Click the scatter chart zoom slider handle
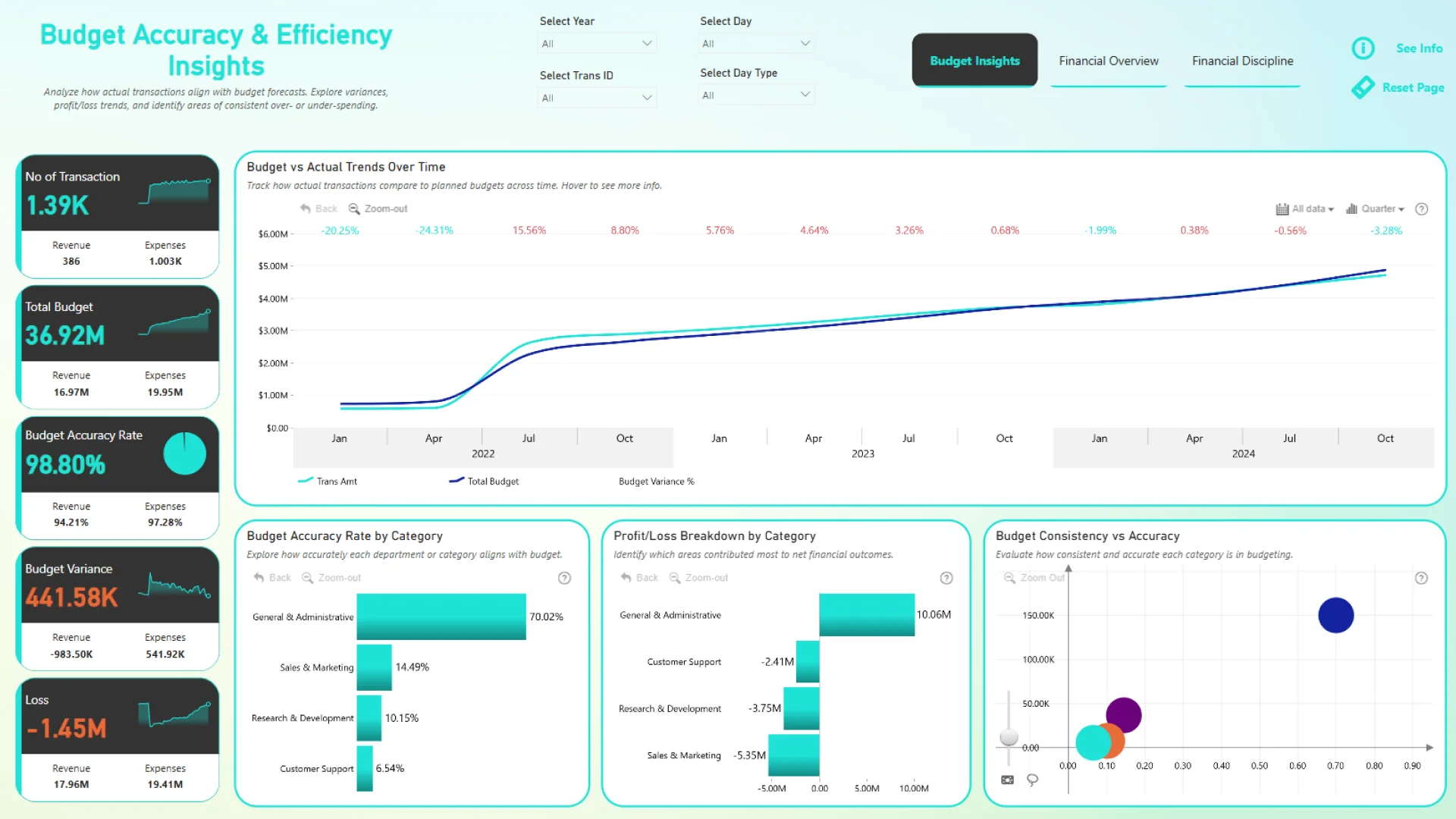Image resolution: width=1456 pixels, height=819 pixels. click(1009, 736)
